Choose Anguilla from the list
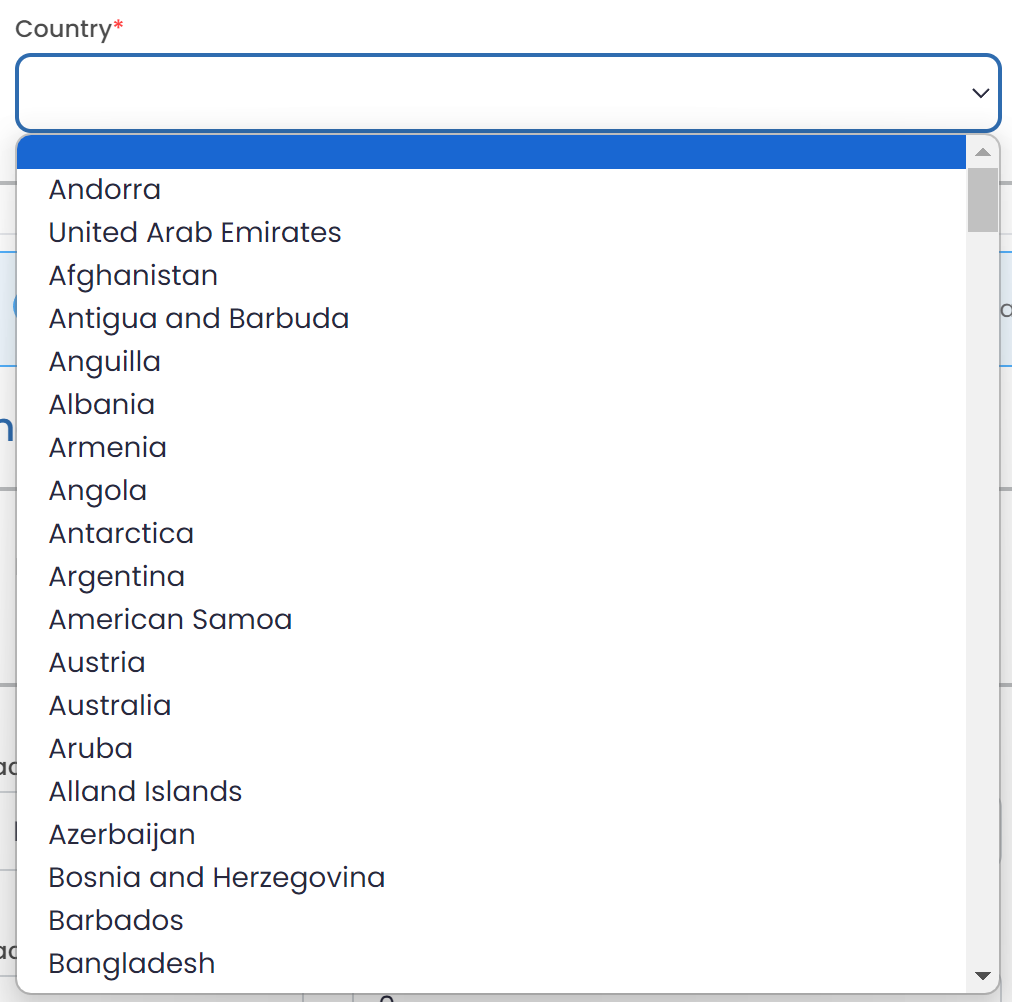 point(105,361)
